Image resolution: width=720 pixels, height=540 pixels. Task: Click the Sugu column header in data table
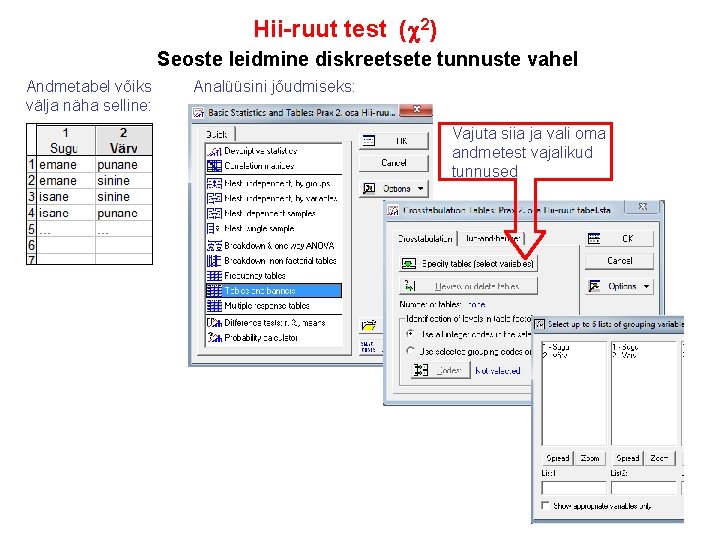(x=66, y=141)
